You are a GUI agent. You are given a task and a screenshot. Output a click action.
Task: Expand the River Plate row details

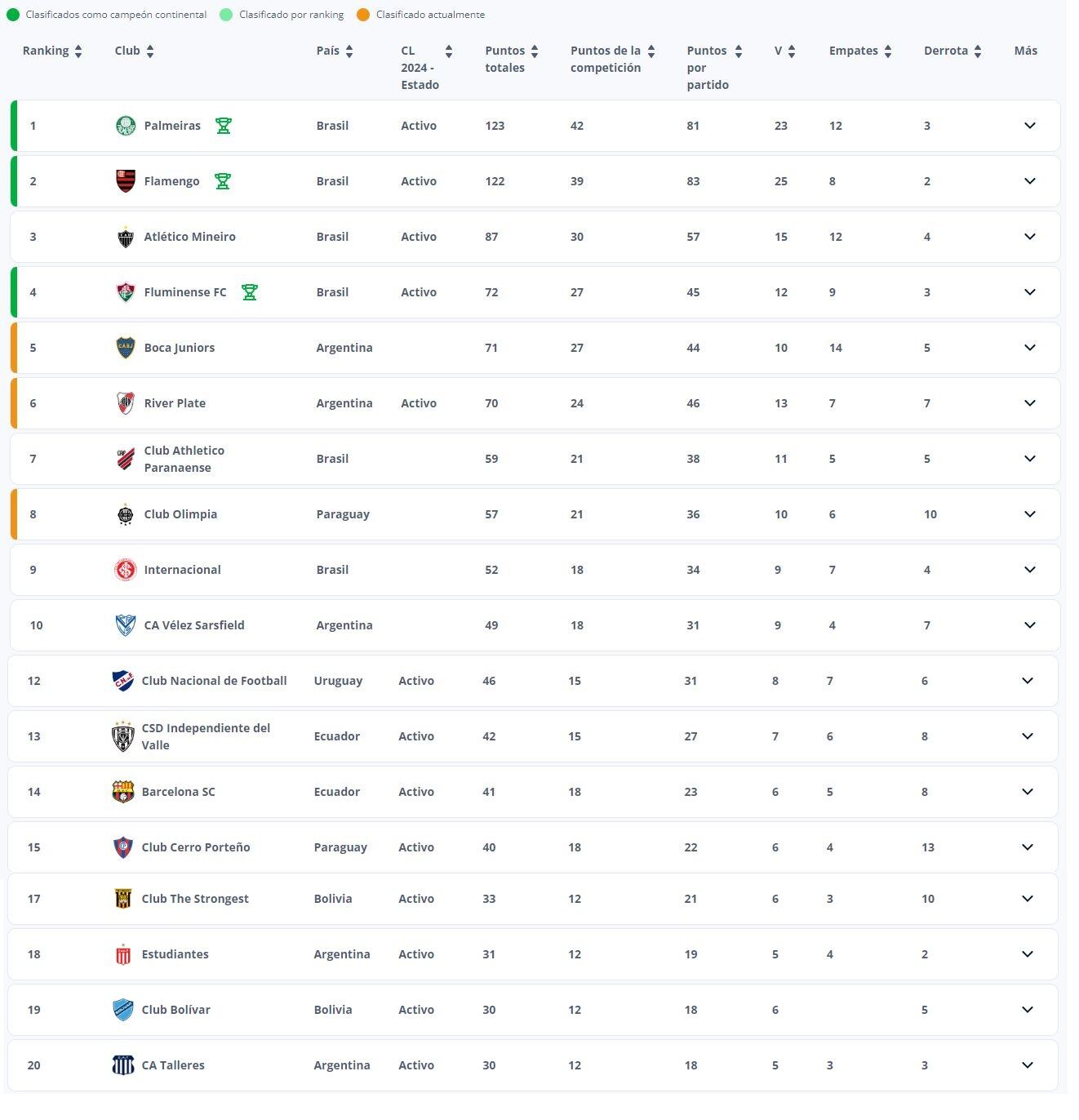pyautogui.click(x=1030, y=403)
